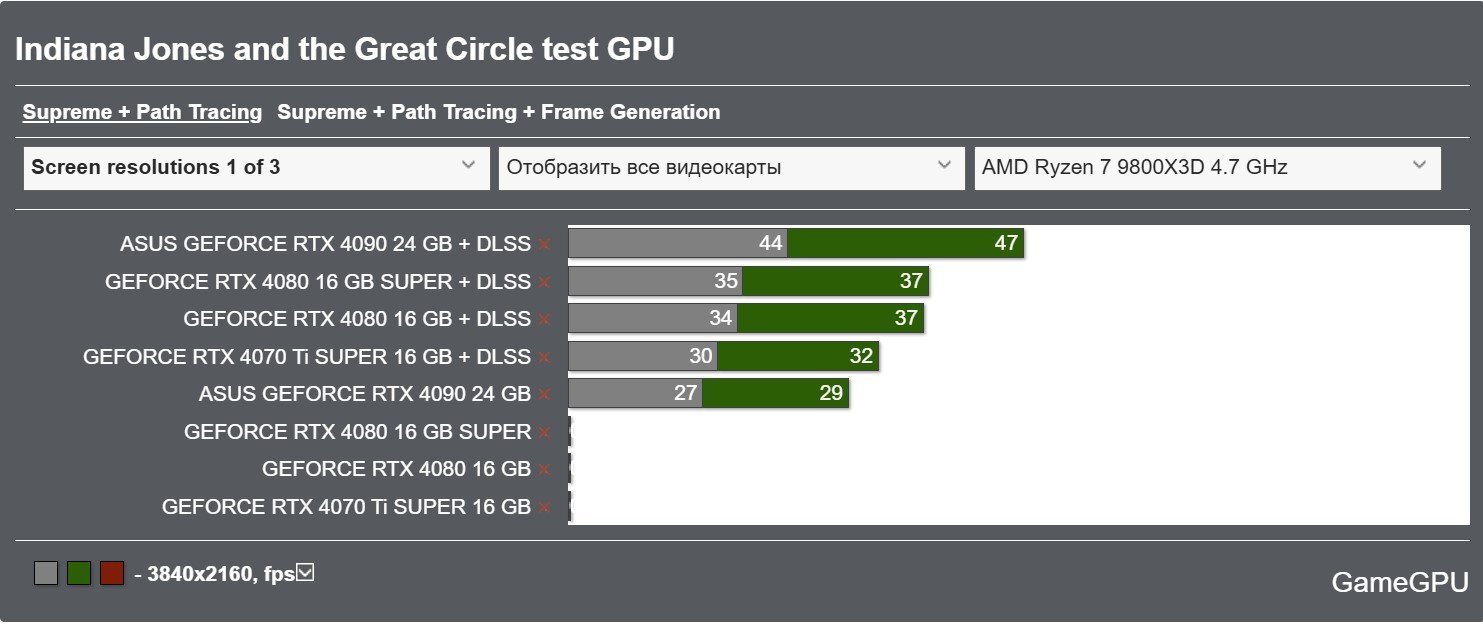
Task: Click the RTX 4090 + DLSS green bar
Action: pyautogui.click(x=905, y=244)
